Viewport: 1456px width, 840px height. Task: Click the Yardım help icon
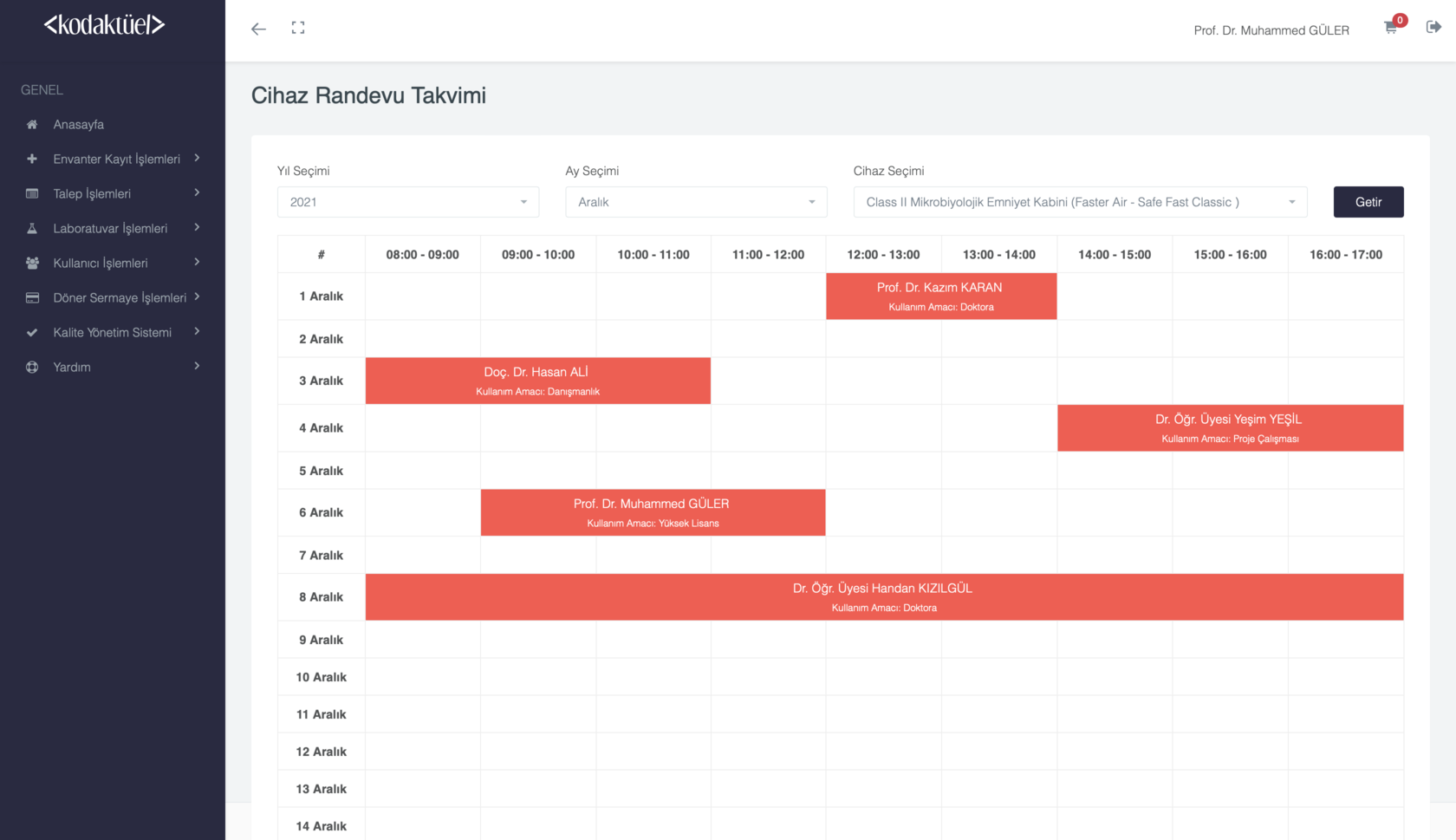32,368
